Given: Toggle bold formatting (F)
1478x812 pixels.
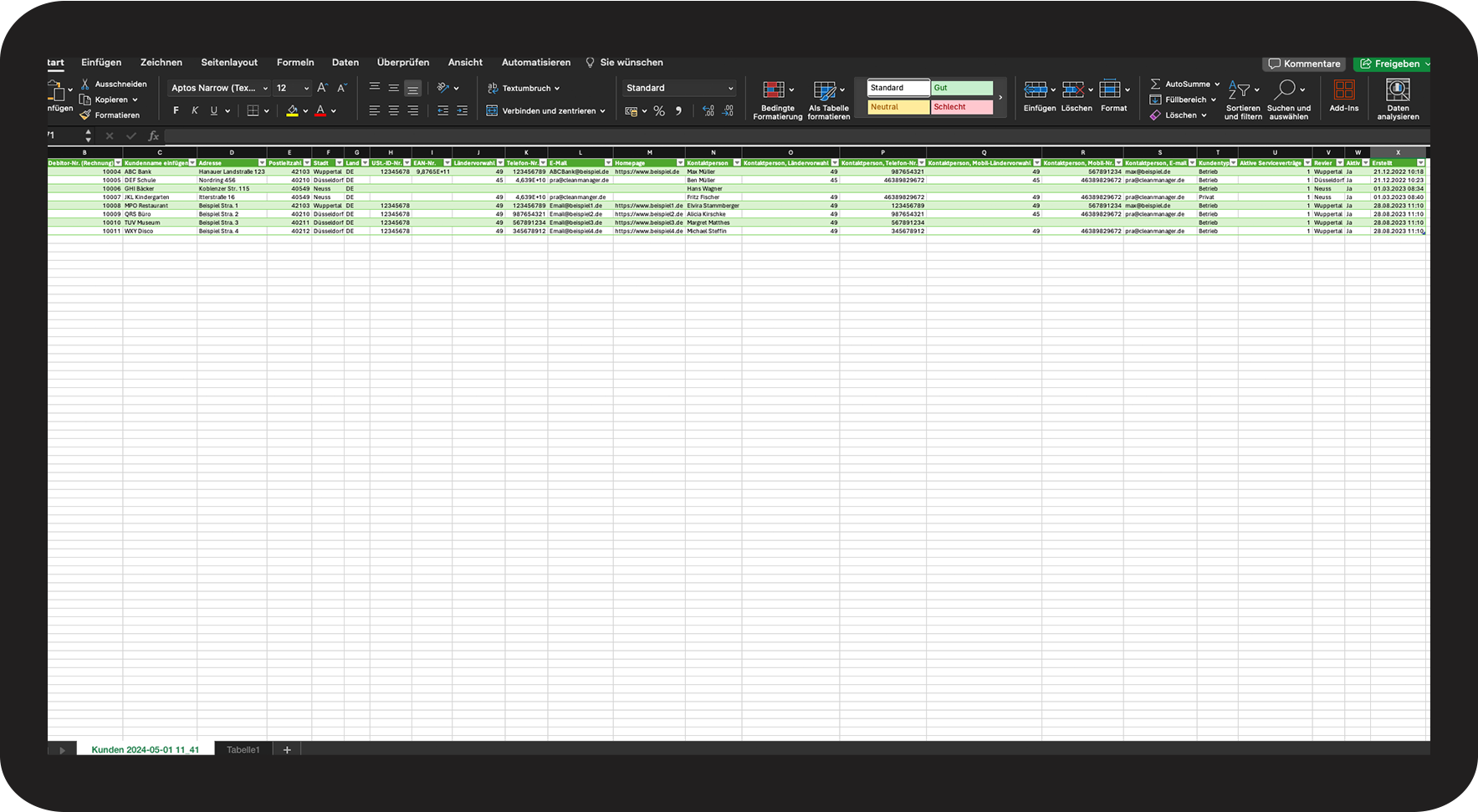Looking at the screenshot, I should (176, 110).
